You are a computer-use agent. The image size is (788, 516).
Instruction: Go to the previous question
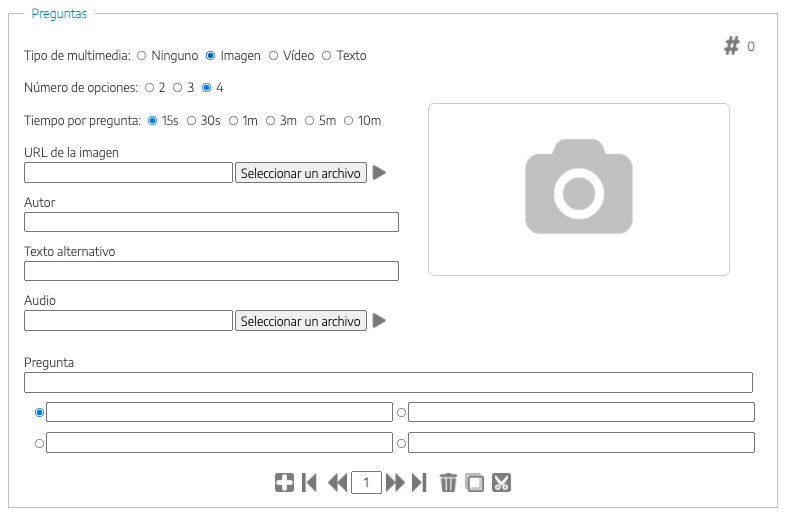[337, 483]
